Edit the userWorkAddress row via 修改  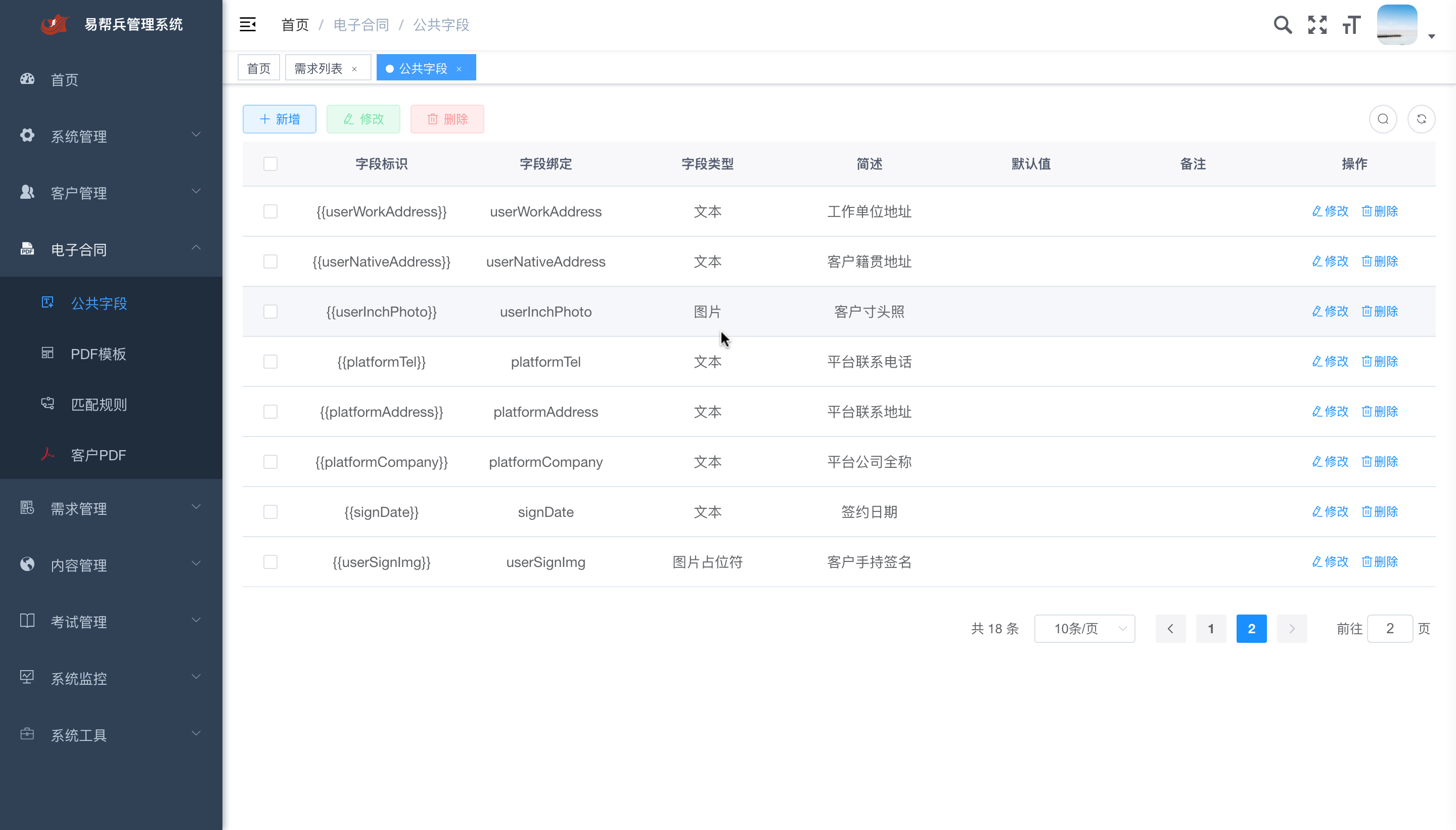(x=1330, y=211)
